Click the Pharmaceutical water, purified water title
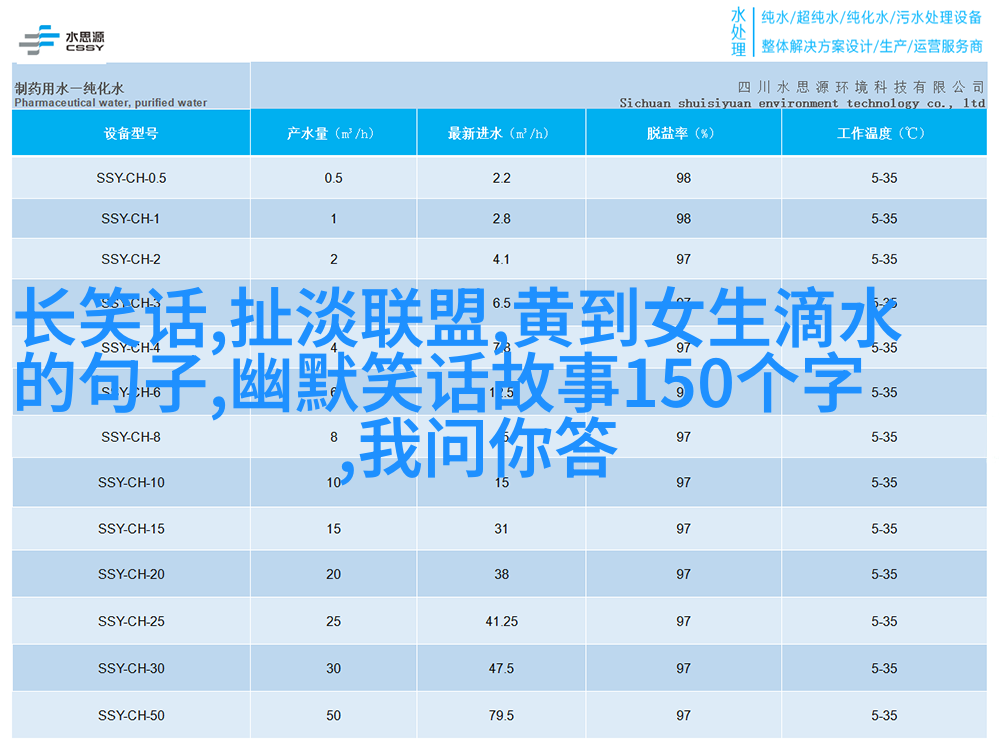This screenshot has width=1000, height=749. 111,102
